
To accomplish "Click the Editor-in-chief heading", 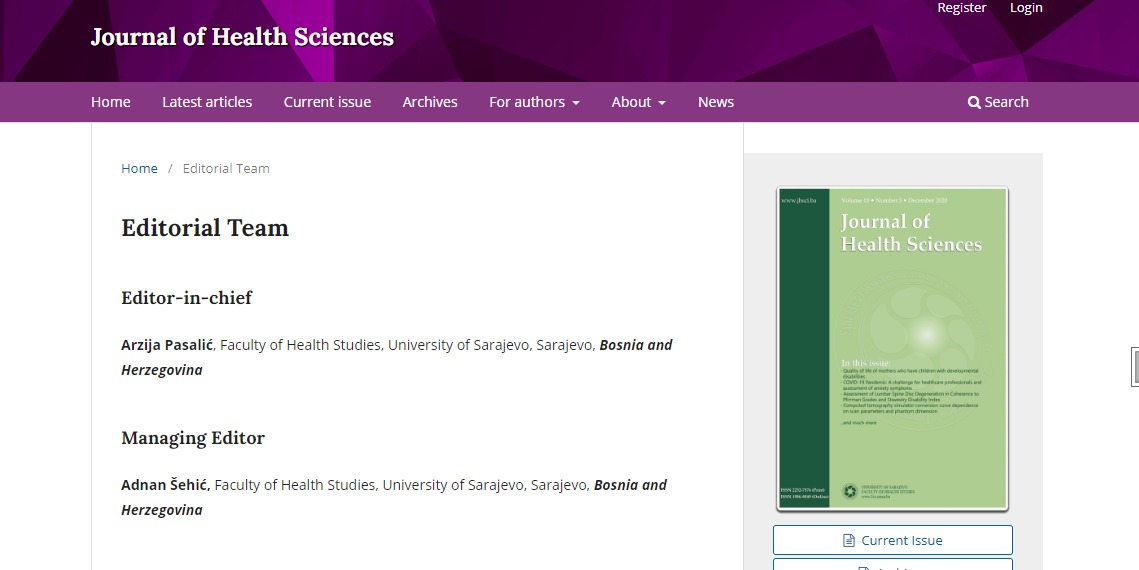I will (187, 298).
